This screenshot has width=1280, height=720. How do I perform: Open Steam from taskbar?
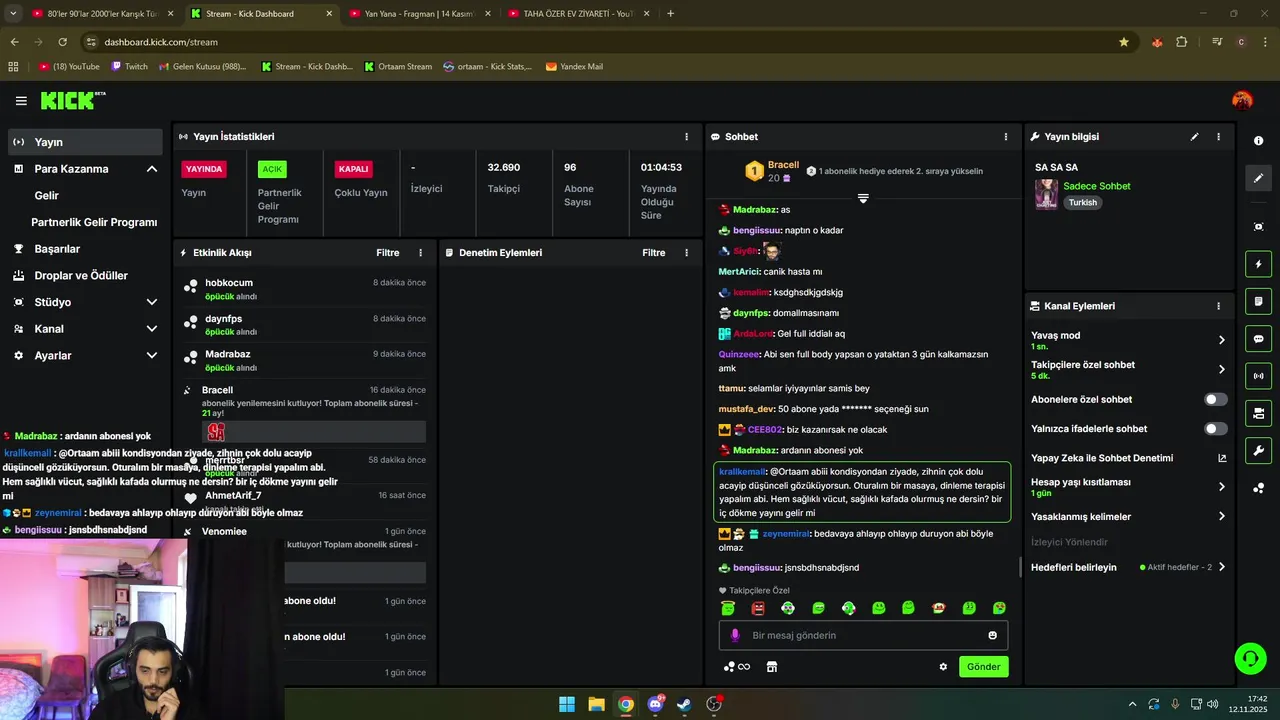[684, 704]
